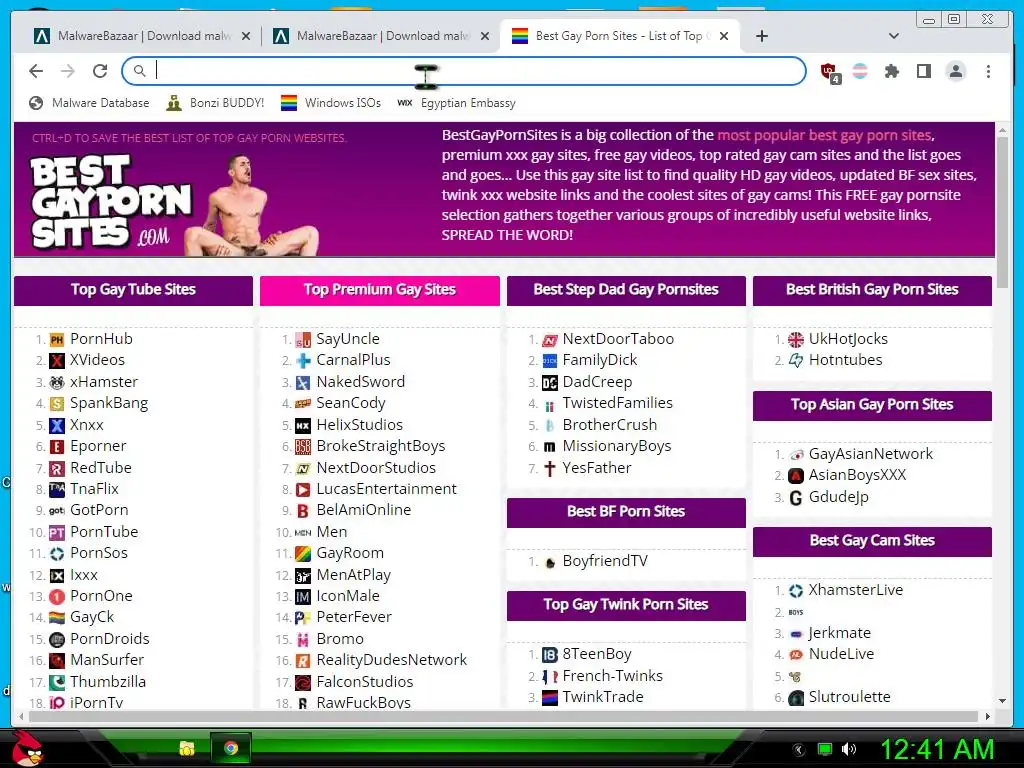
Task: Follow the 'most popular best gay porn sites' link
Action: point(824,135)
